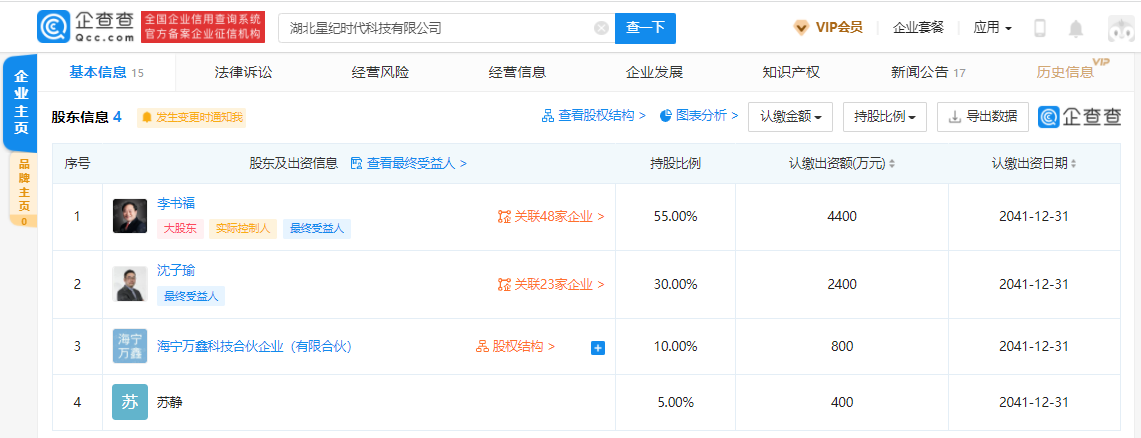Open 股权结构 link for 海宁万鑫
Viewport: 1141px width, 438px height.
pos(516,346)
